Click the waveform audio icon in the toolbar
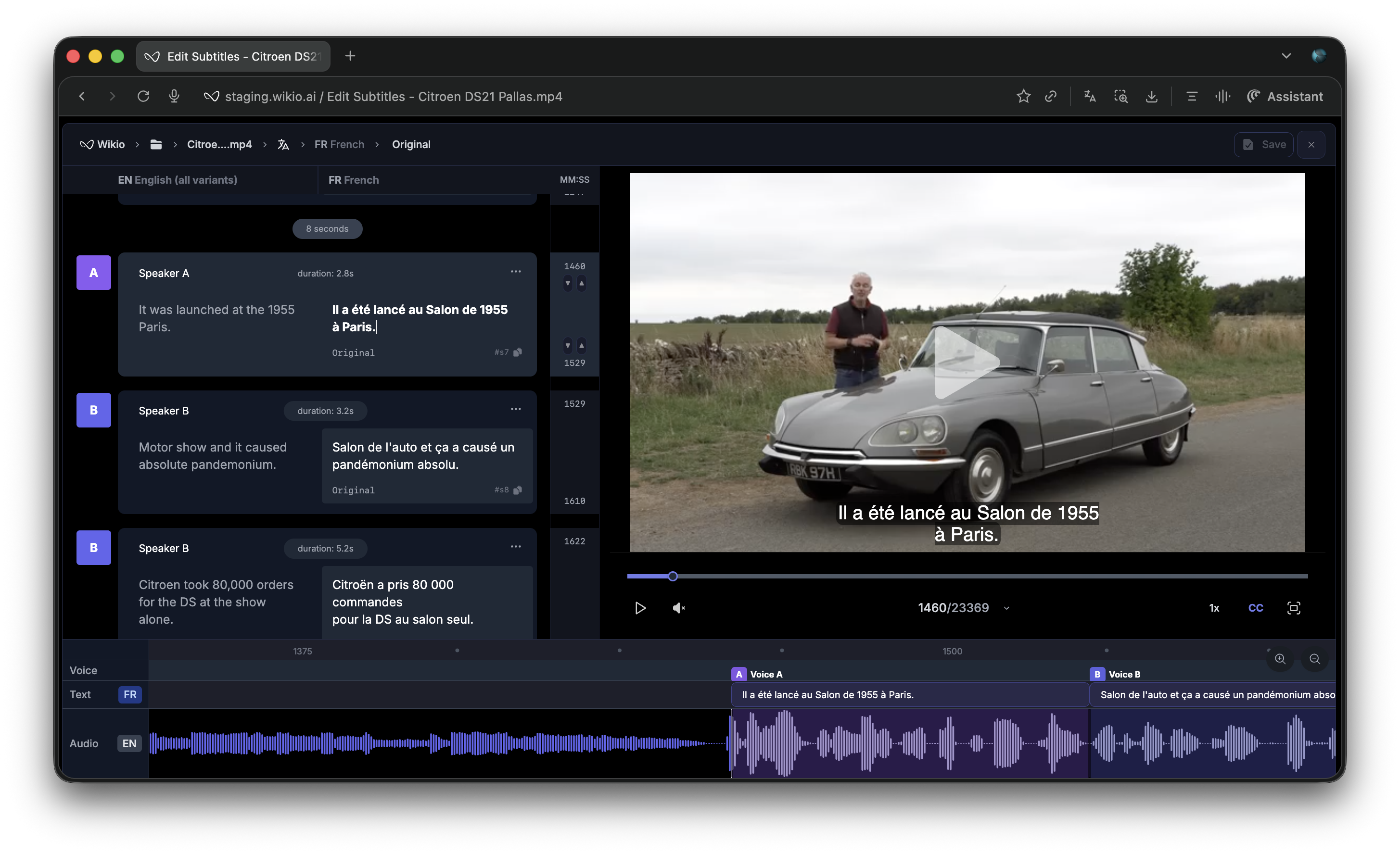This screenshot has width=1400, height=854. click(x=1222, y=97)
